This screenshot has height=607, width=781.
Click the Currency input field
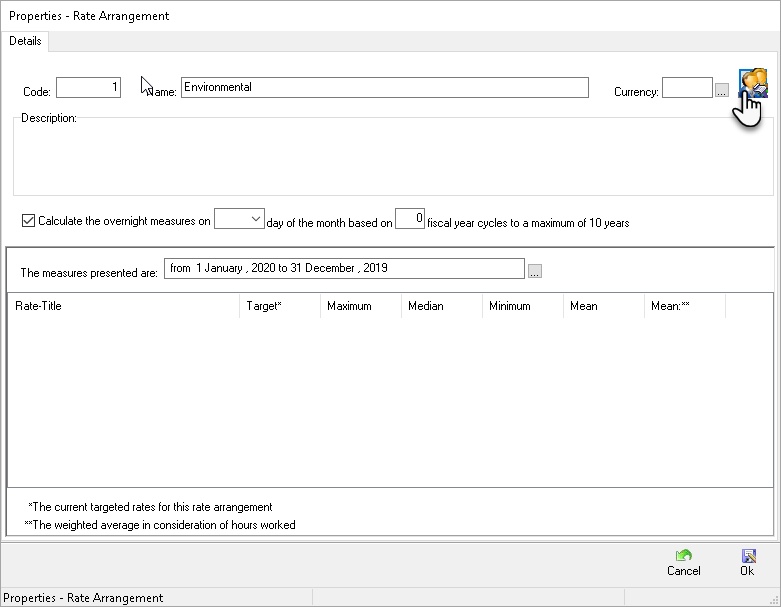(687, 88)
